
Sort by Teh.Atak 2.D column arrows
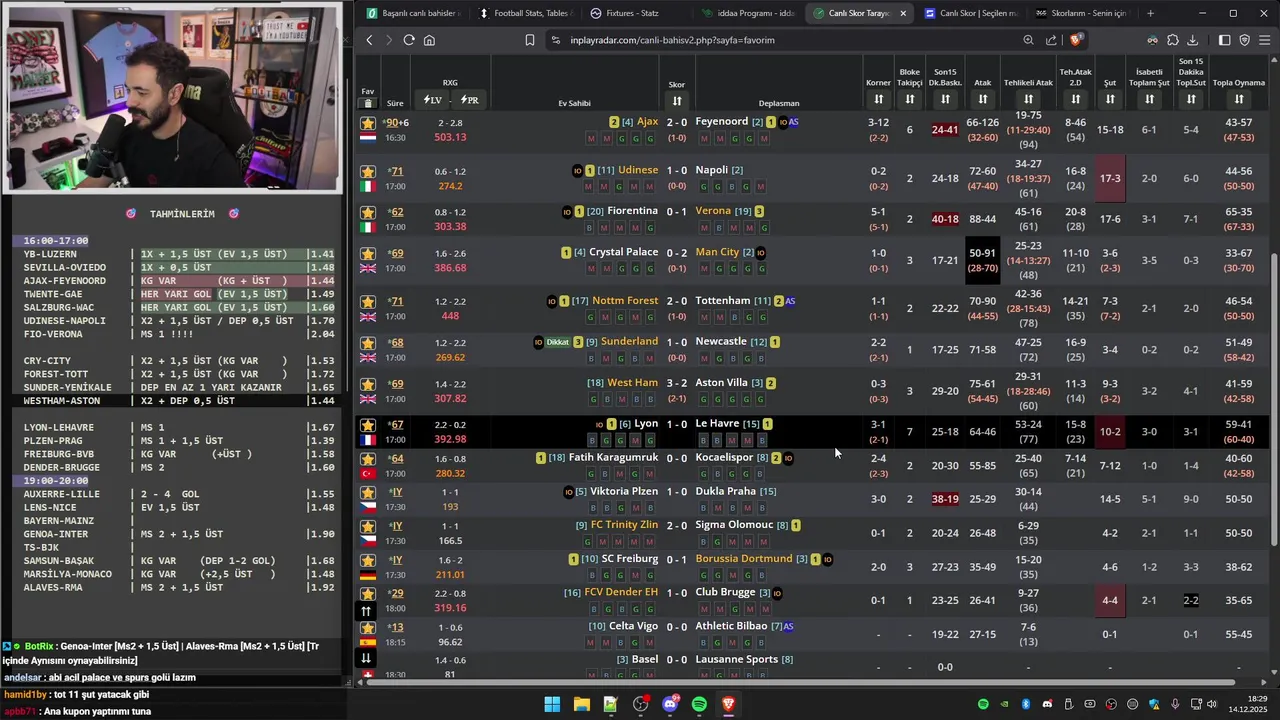coord(1076,99)
